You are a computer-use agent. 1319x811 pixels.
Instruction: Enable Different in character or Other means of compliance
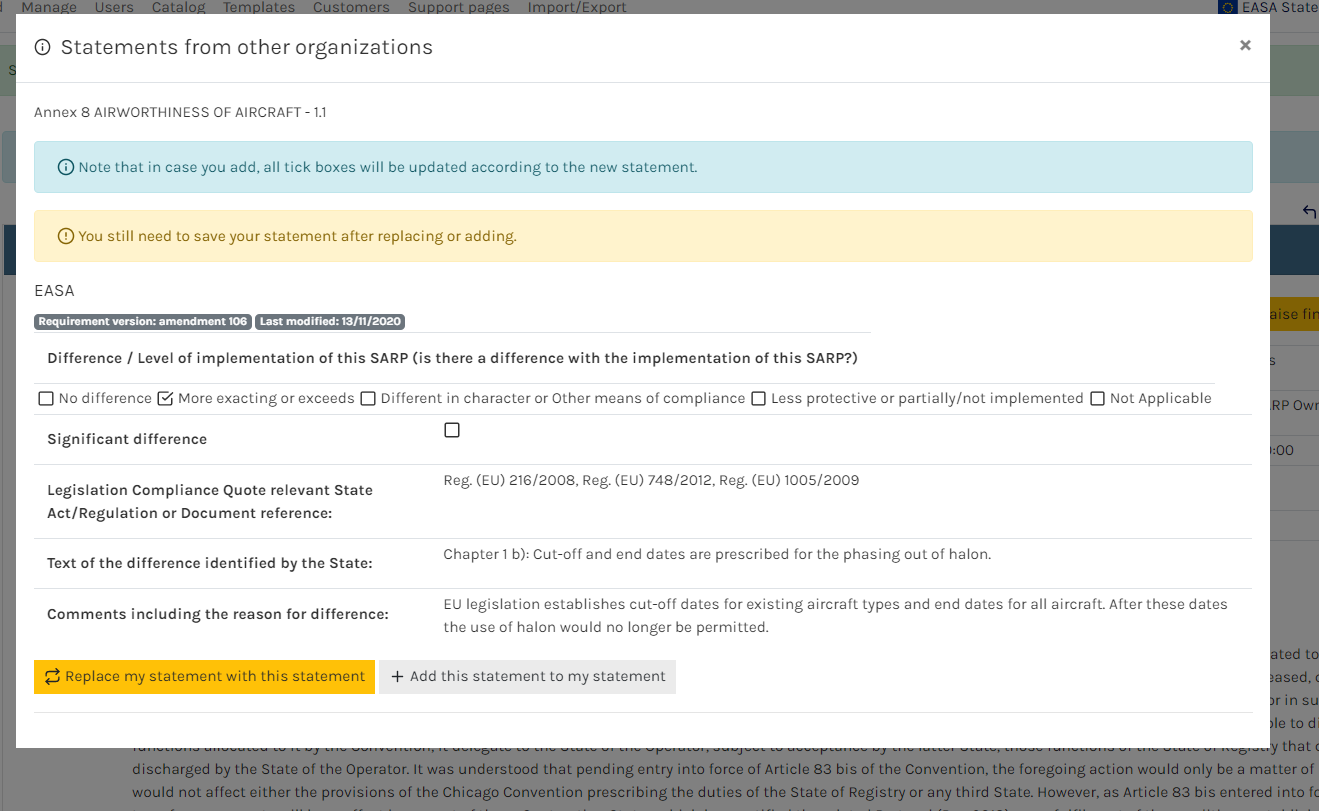tap(368, 398)
